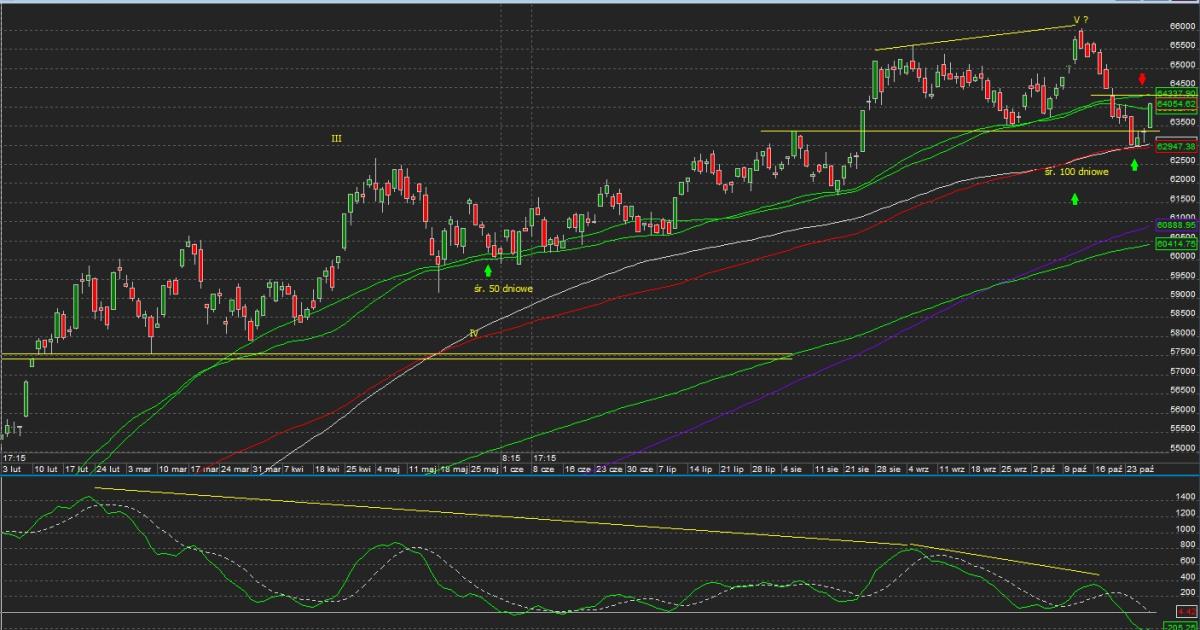Click green up arrow above śr. 50 dniowe
The width and height of the screenshot is (1200, 630).
click(488, 269)
